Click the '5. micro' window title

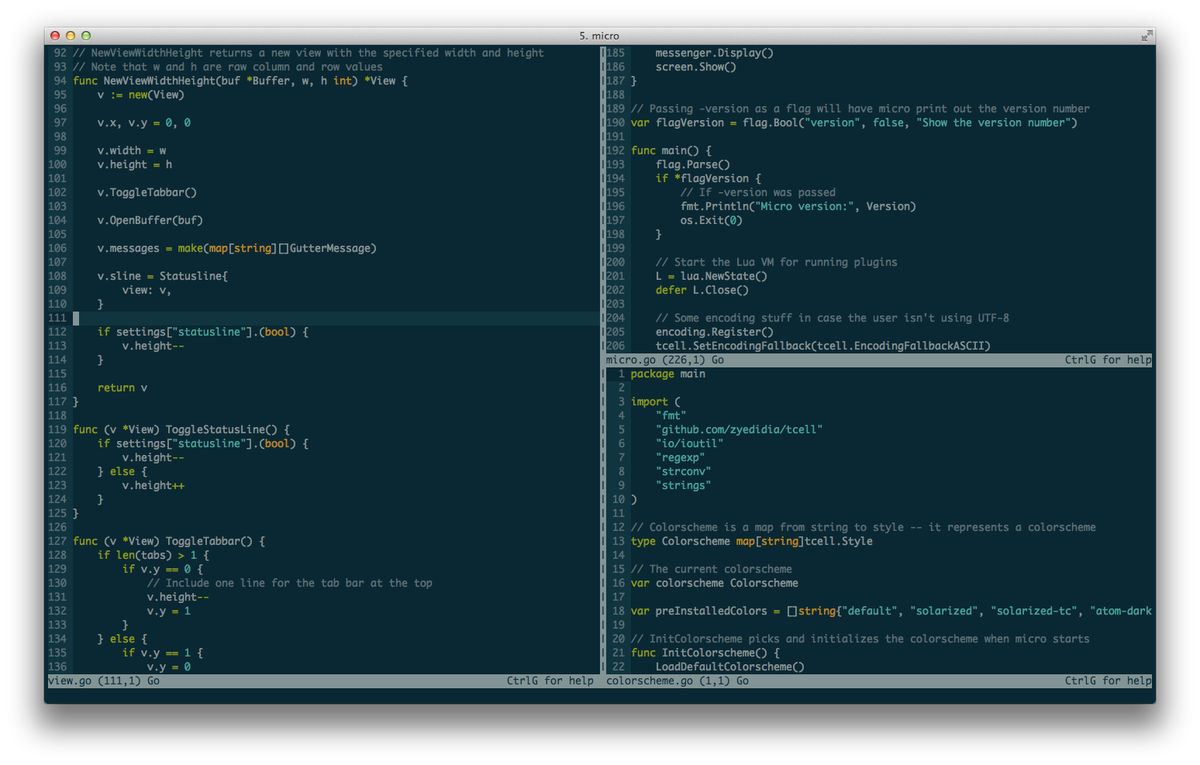tap(600, 36)
